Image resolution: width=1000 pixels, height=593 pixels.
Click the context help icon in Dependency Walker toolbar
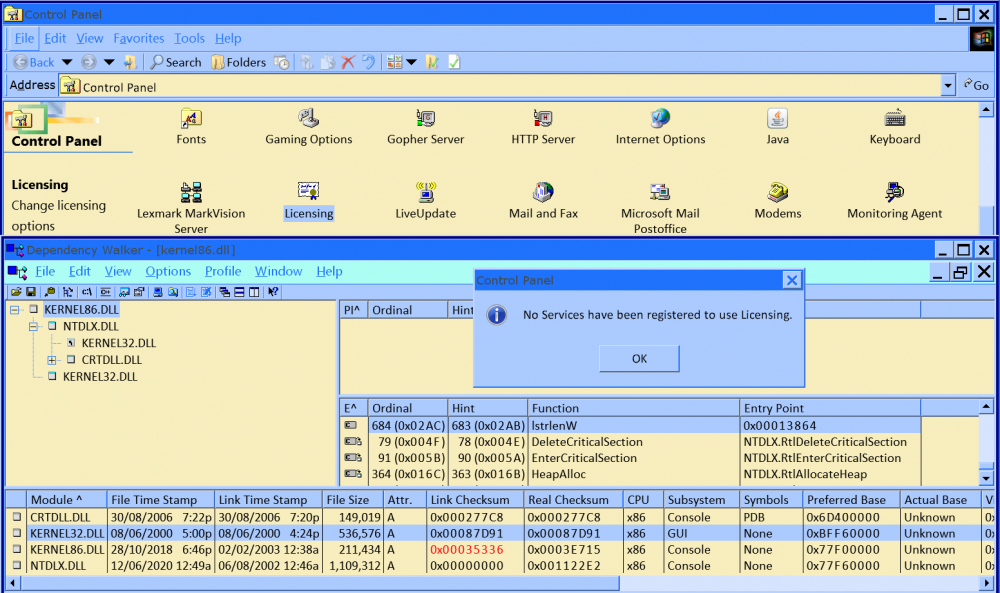[x=273, y=292]
